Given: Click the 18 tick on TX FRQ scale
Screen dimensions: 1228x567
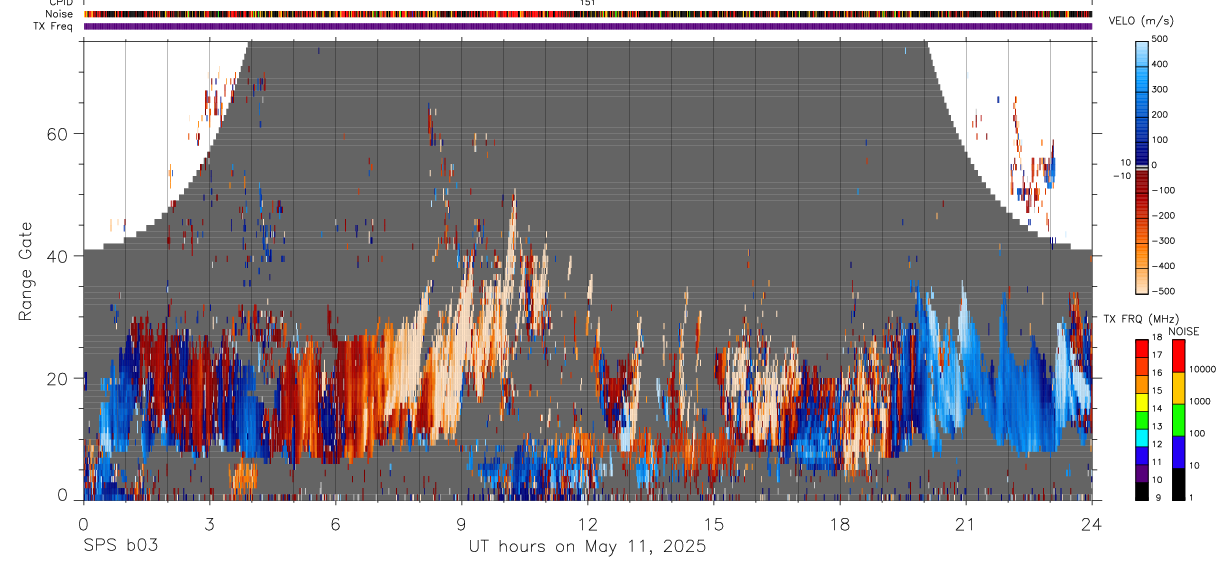Looking at the screenshot, I should tap(1159, 338).
